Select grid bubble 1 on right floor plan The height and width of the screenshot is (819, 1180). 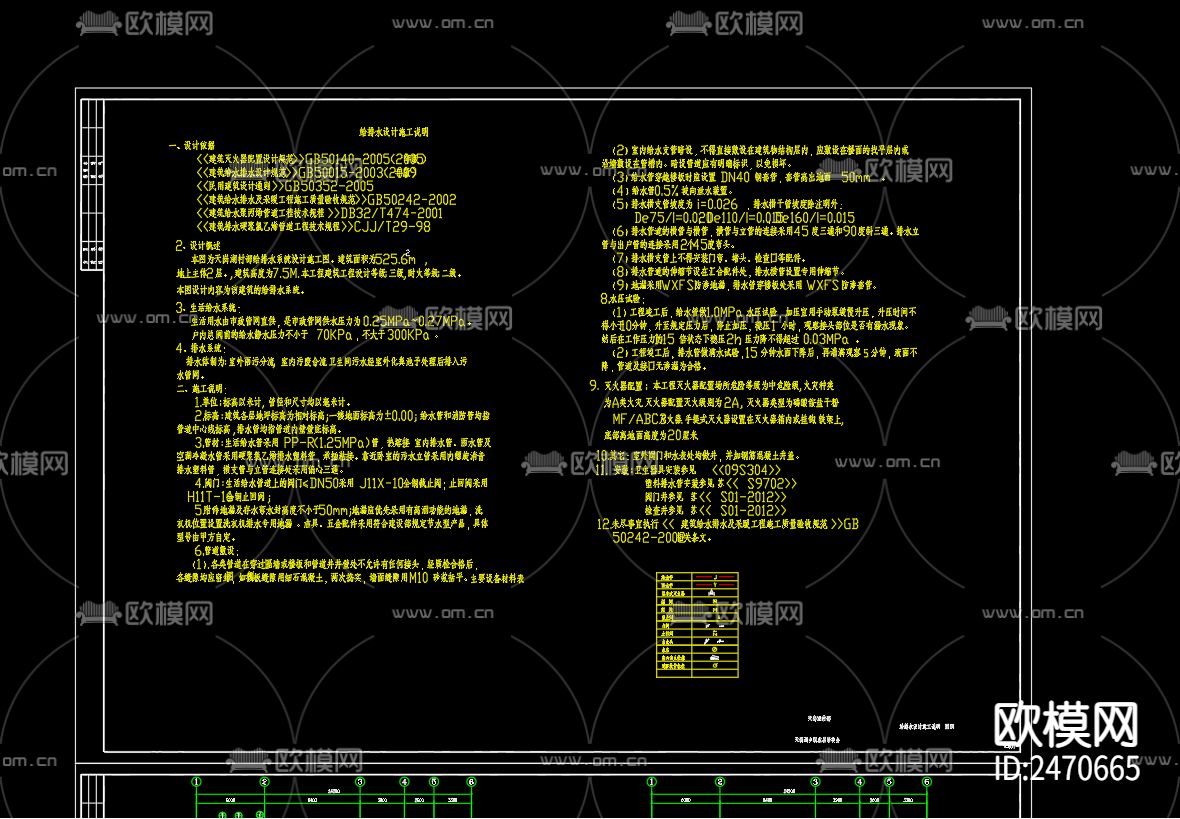[x=652, y=782]
